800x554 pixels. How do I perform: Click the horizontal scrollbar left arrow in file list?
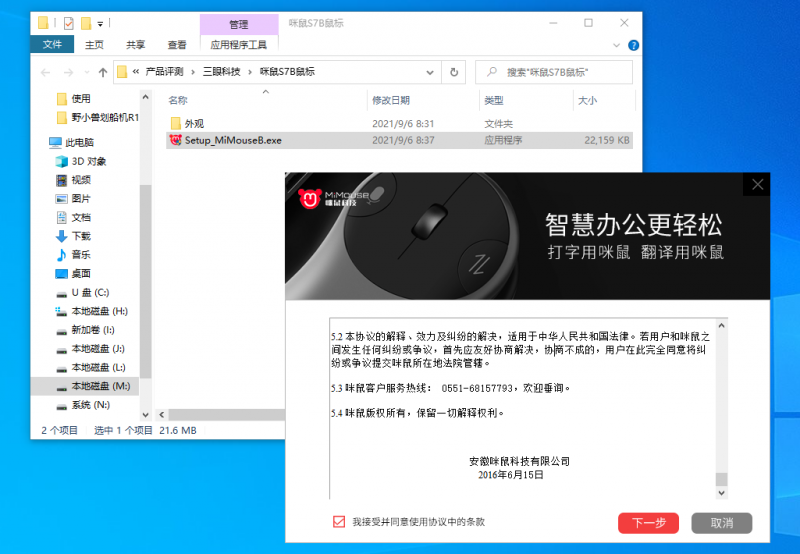click(x=161, y=415)
